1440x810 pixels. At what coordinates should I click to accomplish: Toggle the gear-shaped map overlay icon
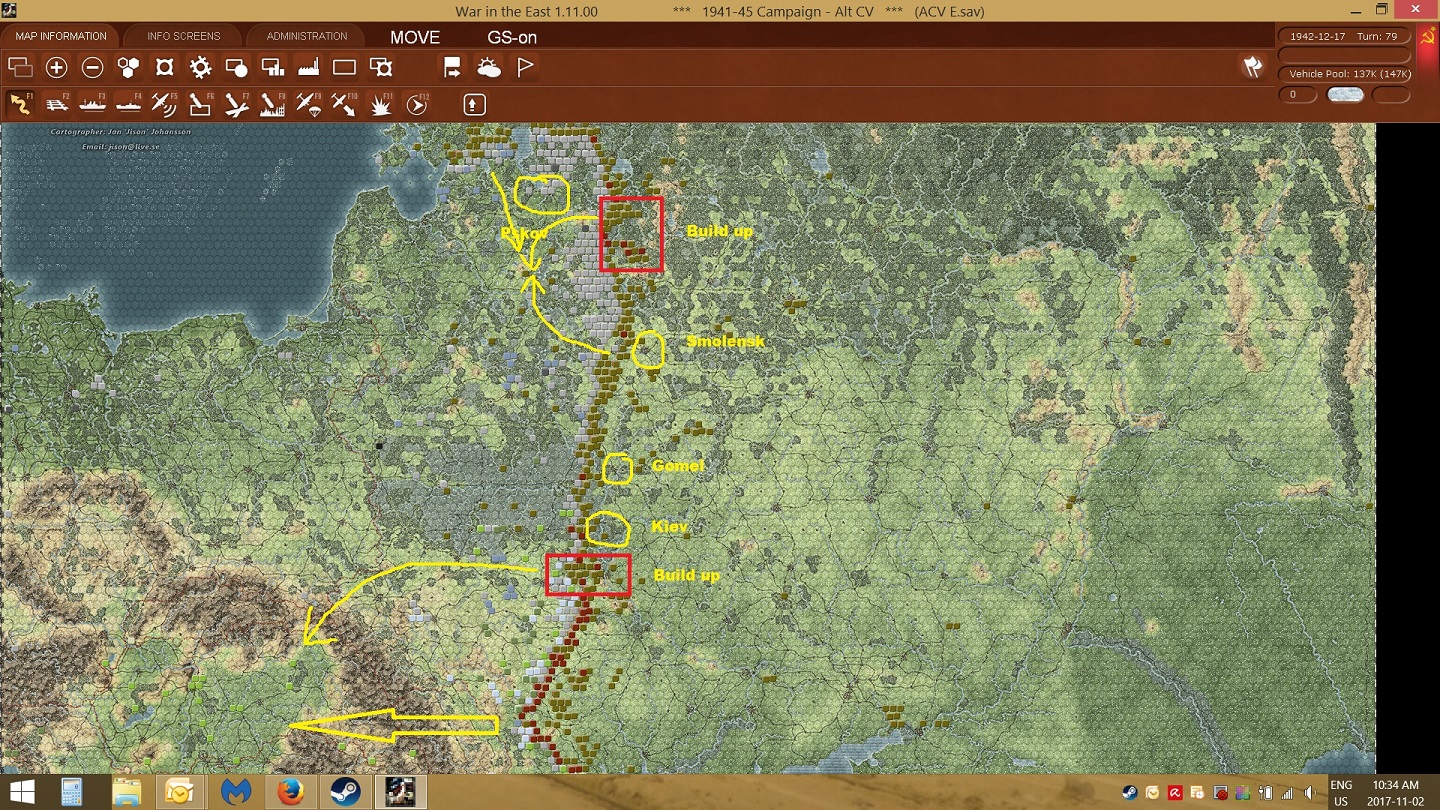coord(201,68)
